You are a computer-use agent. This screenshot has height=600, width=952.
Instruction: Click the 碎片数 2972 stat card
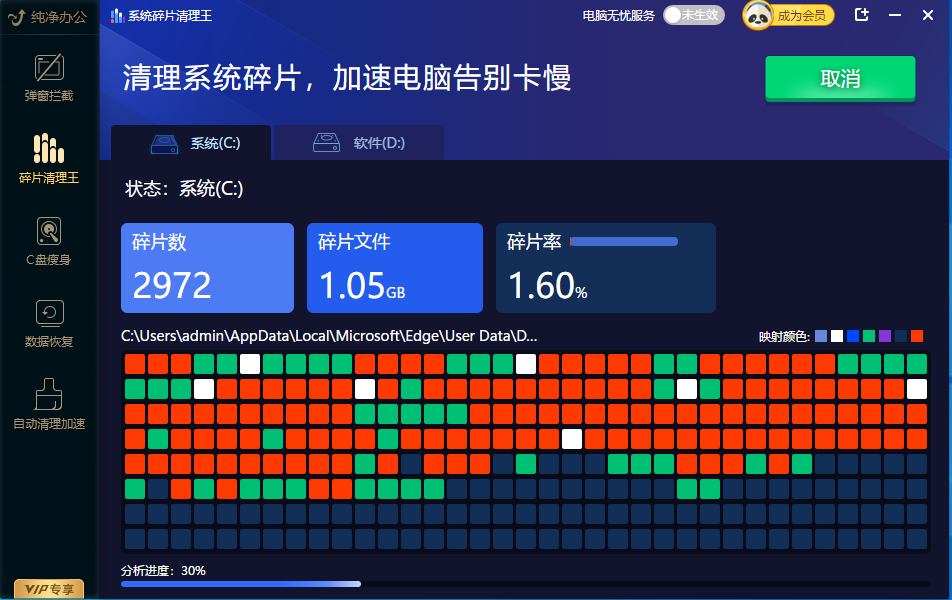207,268
